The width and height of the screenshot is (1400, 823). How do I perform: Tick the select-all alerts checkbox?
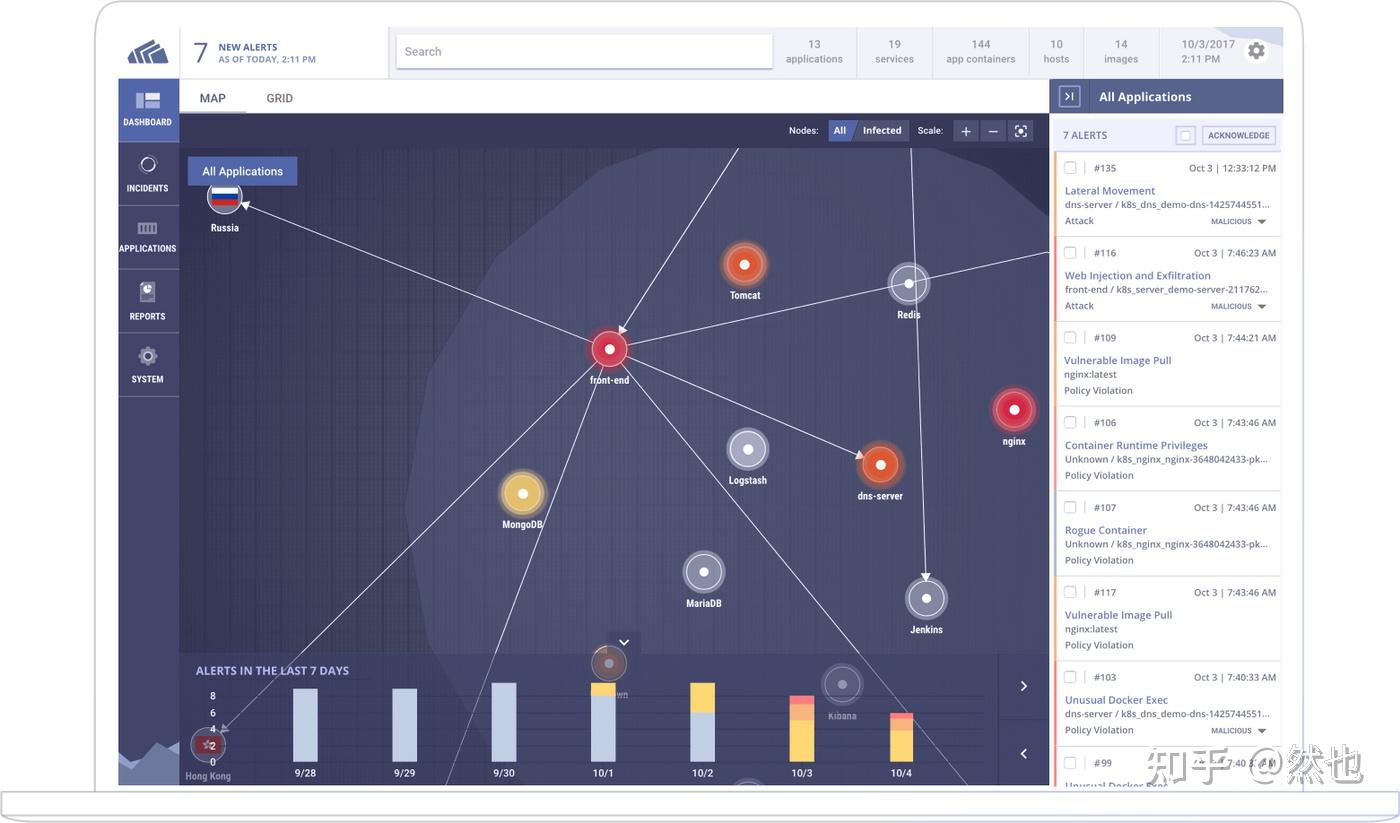(x=1185, y=136)
